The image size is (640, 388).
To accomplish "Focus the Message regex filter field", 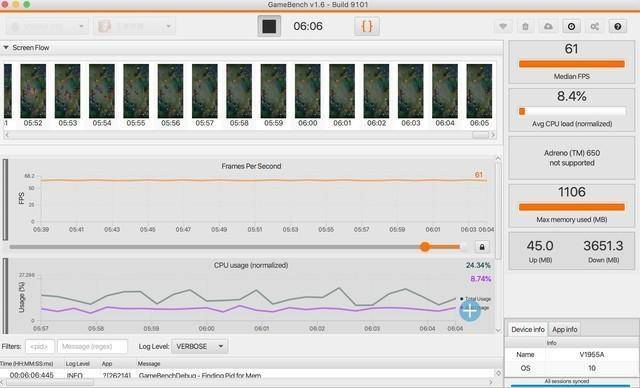I will pyautogui.click(x=92, y=346).
